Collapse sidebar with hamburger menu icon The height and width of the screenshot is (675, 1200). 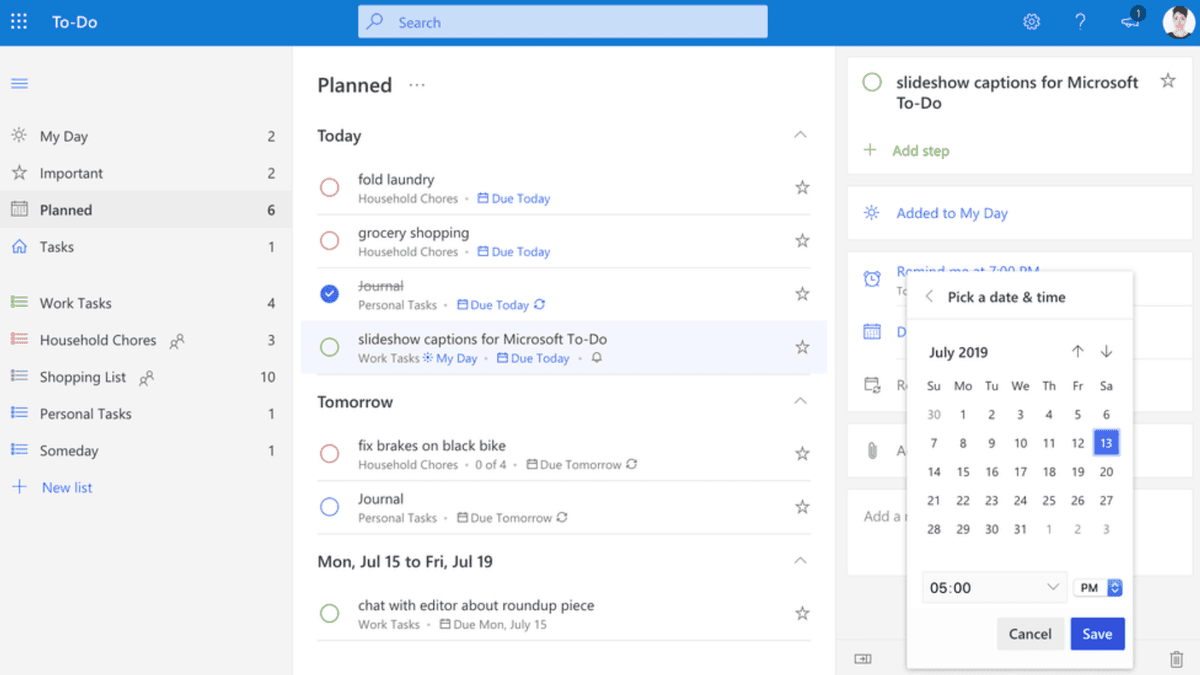19,83
